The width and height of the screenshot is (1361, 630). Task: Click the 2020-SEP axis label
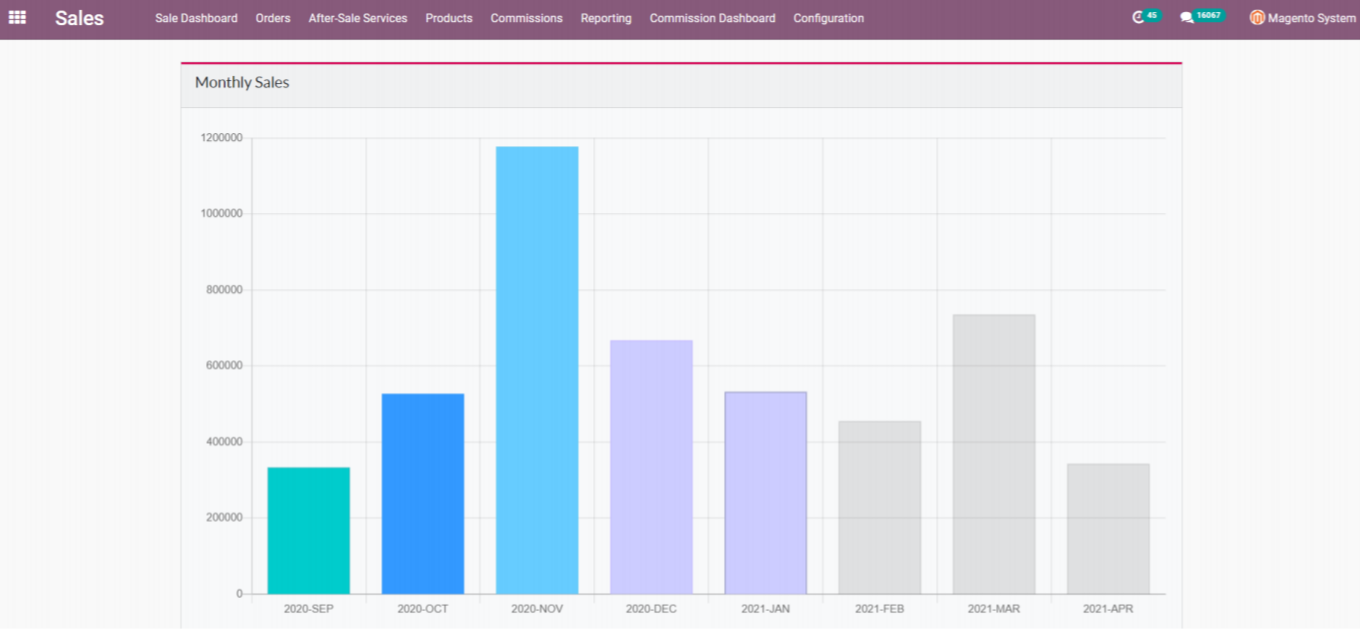coord(309,608)
